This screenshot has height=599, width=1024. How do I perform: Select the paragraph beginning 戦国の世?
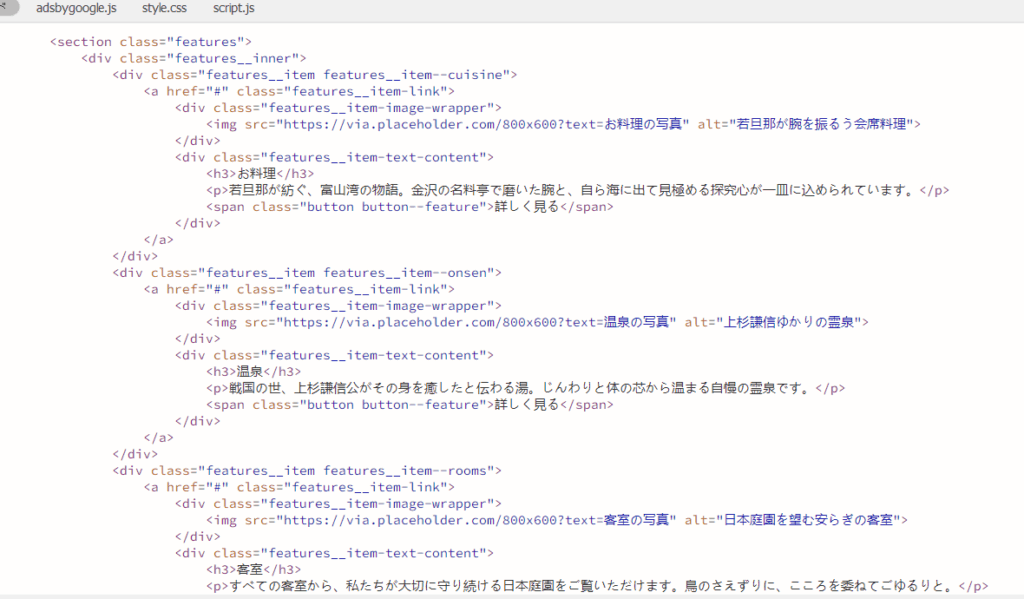click(526, 388)
